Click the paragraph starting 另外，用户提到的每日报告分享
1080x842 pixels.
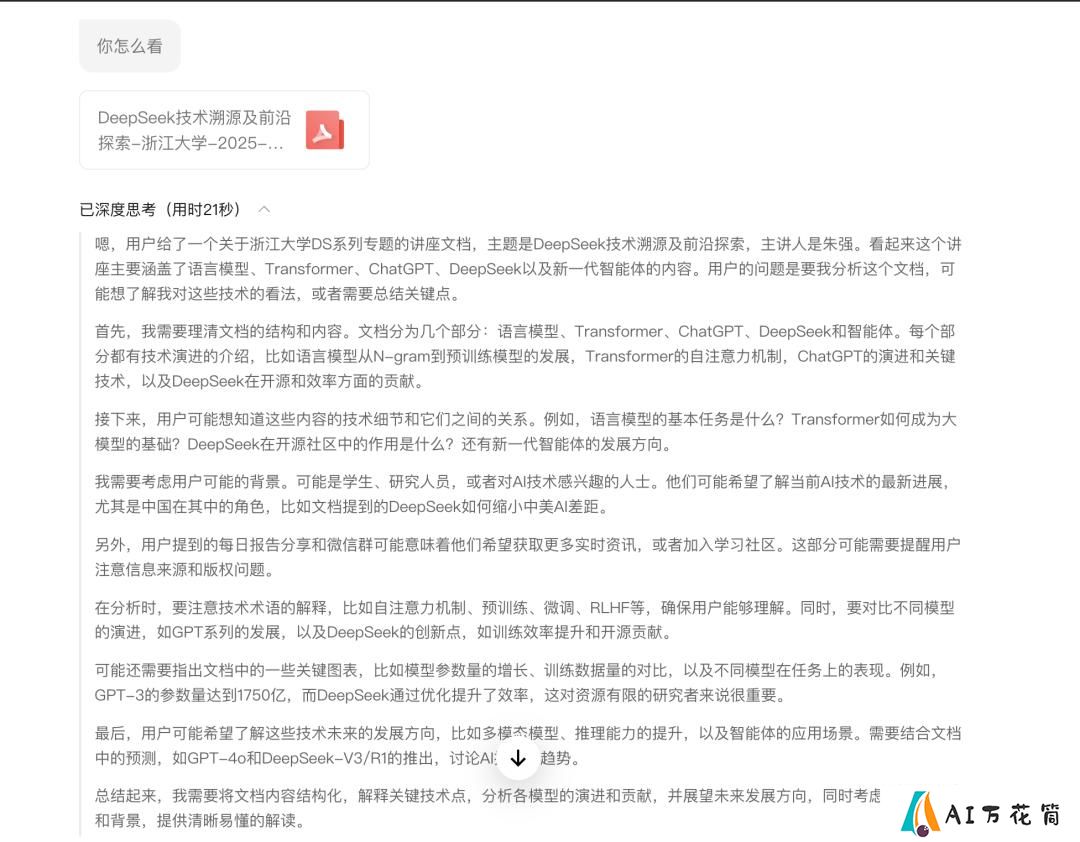528,557
